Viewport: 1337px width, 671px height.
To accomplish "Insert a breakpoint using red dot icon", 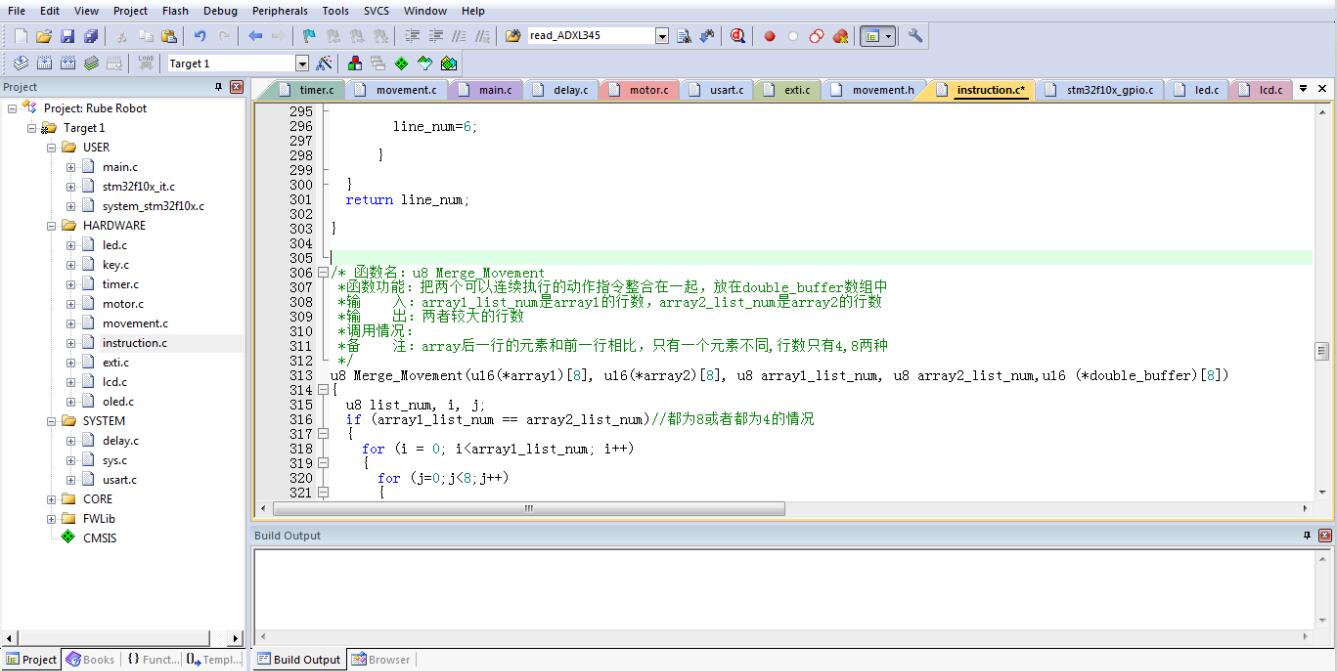I will [x=770, y=36].
